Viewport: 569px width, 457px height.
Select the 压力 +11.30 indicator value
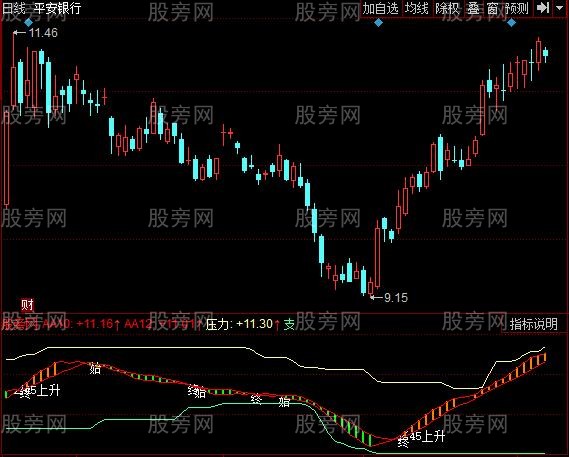pyautogui.click(x=239, y=324)
